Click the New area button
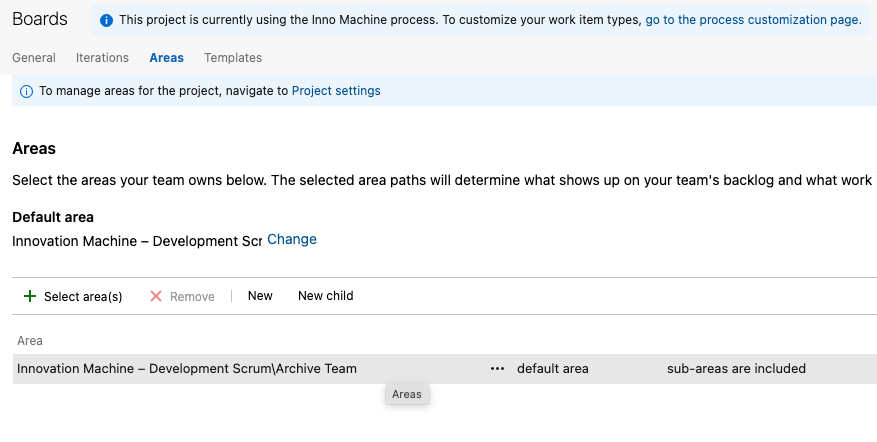The height and width of the screenshot is (442, 877). tap(260, 296)
